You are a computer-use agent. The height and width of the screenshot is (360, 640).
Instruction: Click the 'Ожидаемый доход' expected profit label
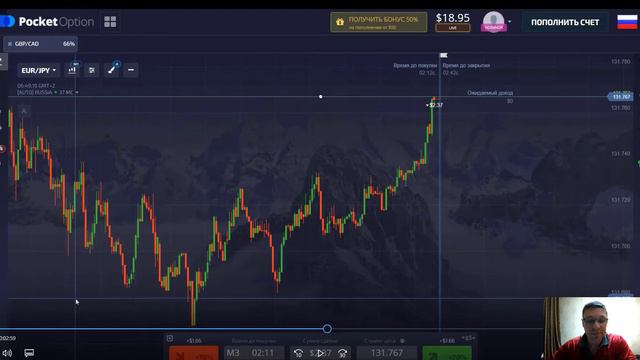pos(490,93)
